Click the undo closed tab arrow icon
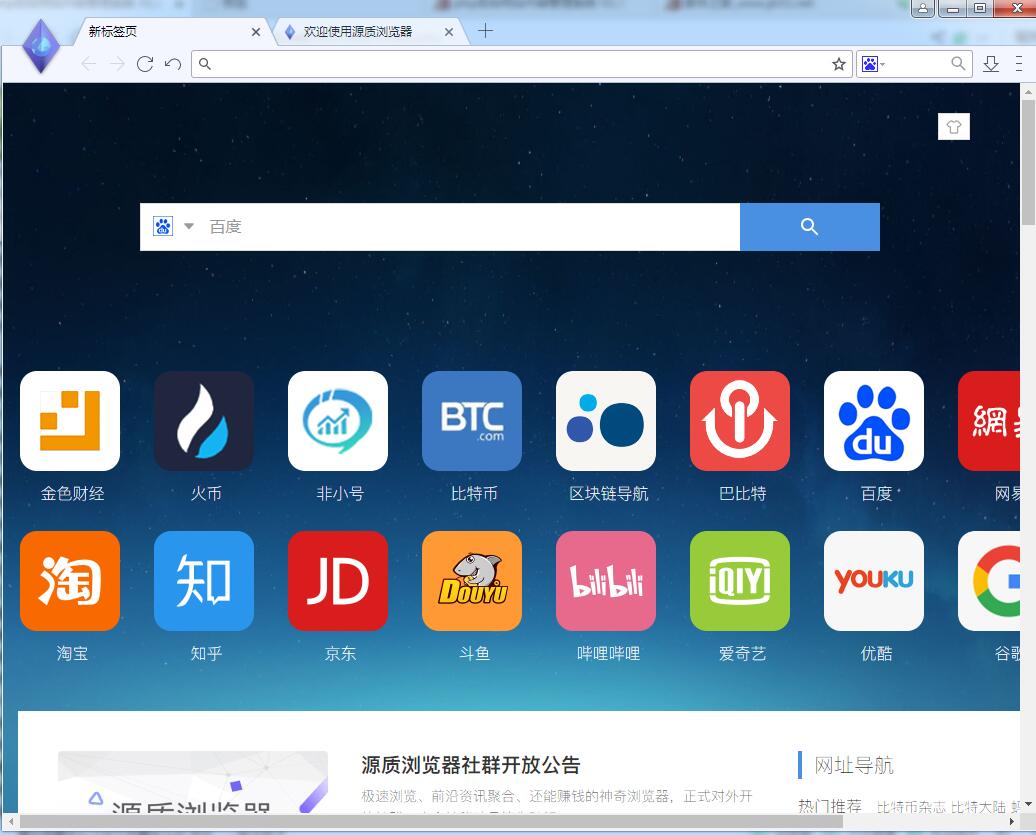This screenshot has height=835, width=1036. [x=173, y=64]
